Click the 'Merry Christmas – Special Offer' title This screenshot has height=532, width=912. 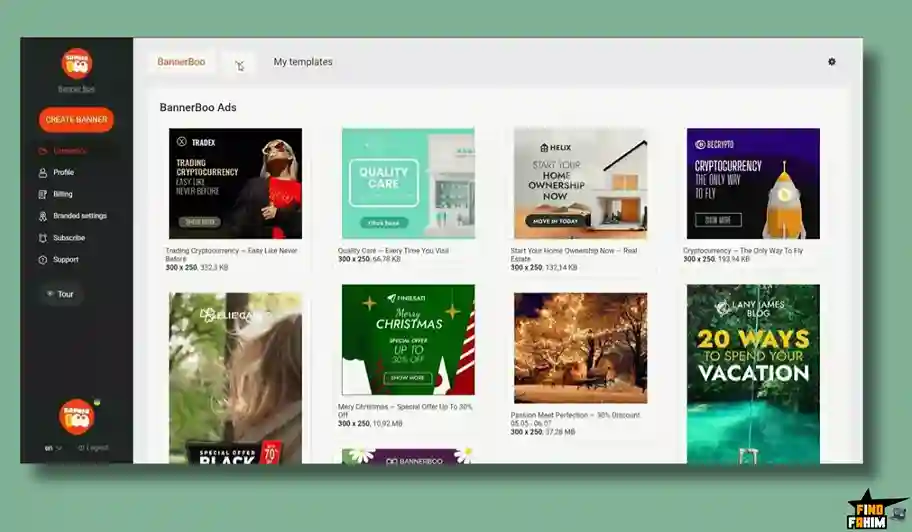pyautogui.click(x=405, y=411)
